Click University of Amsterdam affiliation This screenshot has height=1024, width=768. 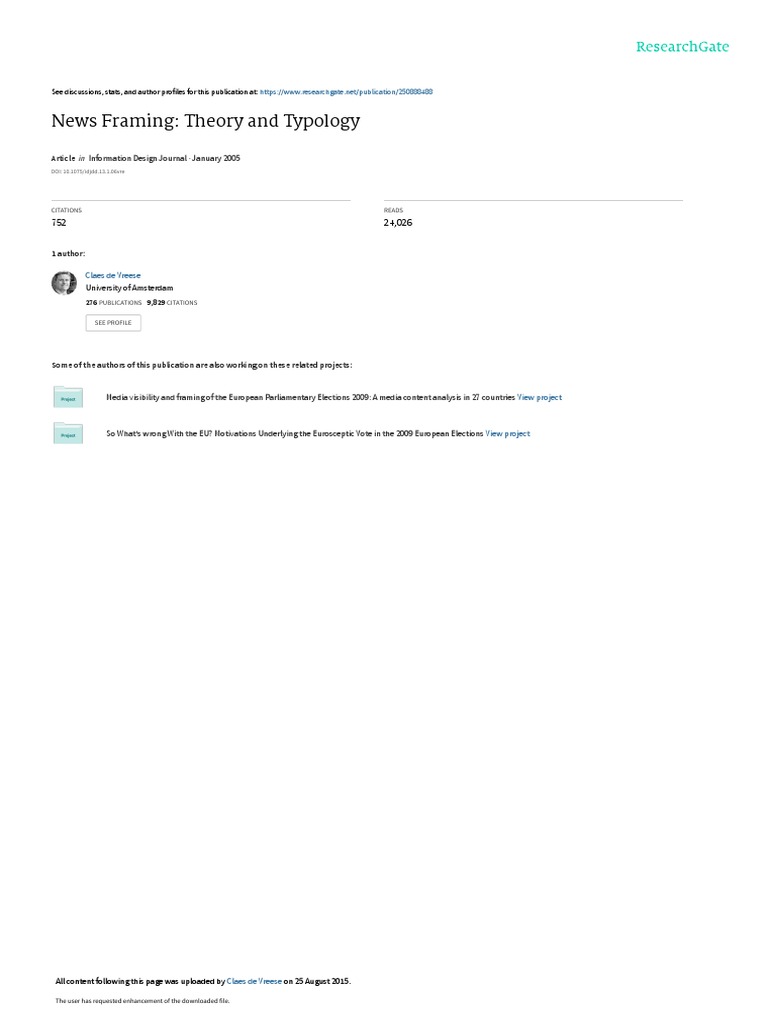129,288
